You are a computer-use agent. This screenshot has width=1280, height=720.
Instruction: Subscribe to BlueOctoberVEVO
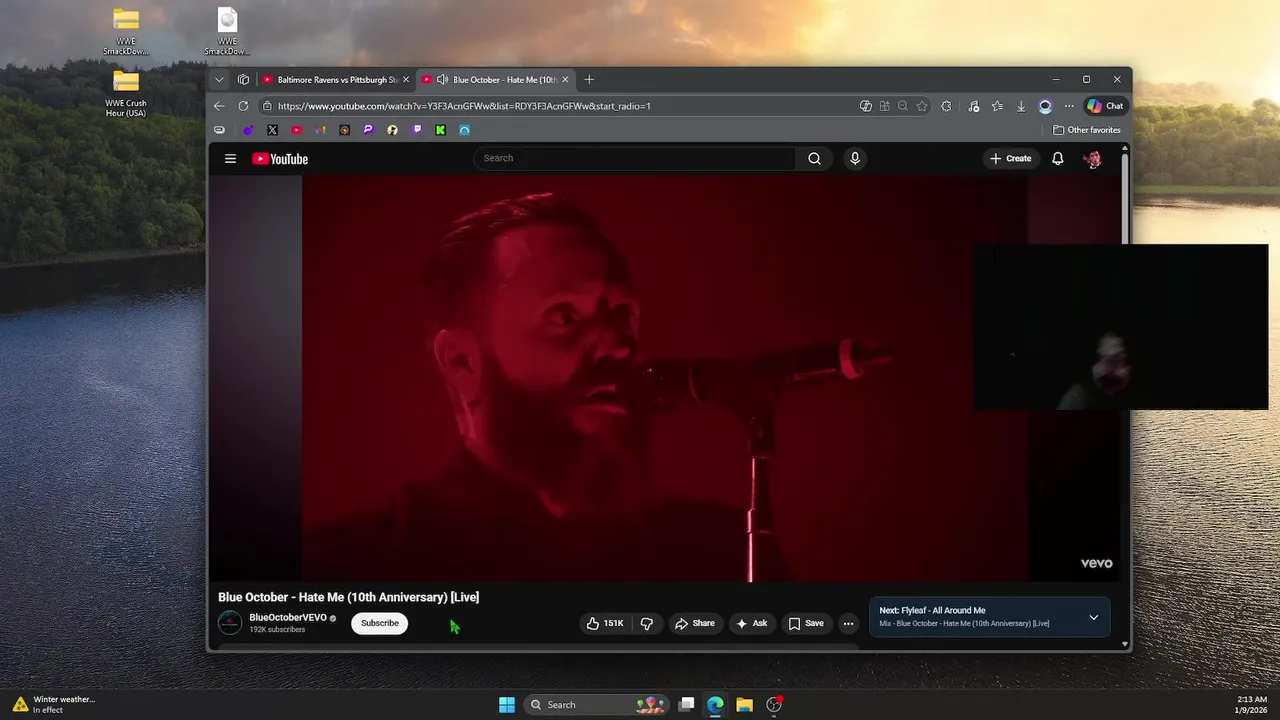point(379,623)
